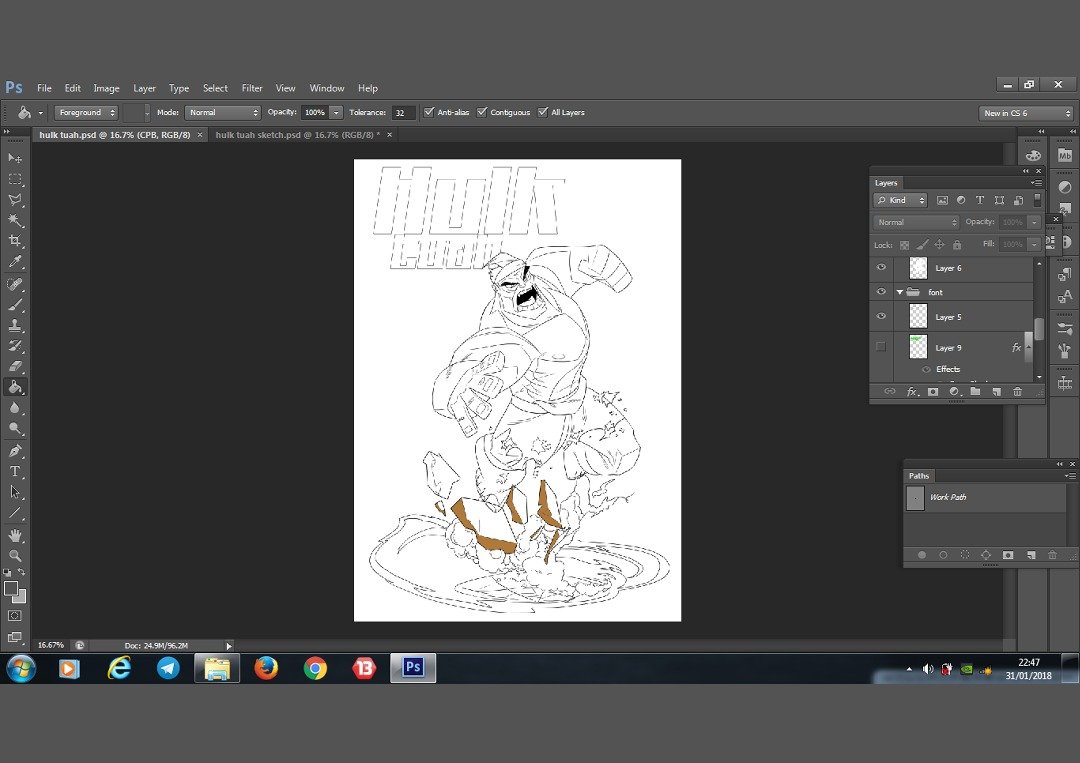Load path as selection in Paths panel
The image size is (1080, 763).
coord(965,555)
